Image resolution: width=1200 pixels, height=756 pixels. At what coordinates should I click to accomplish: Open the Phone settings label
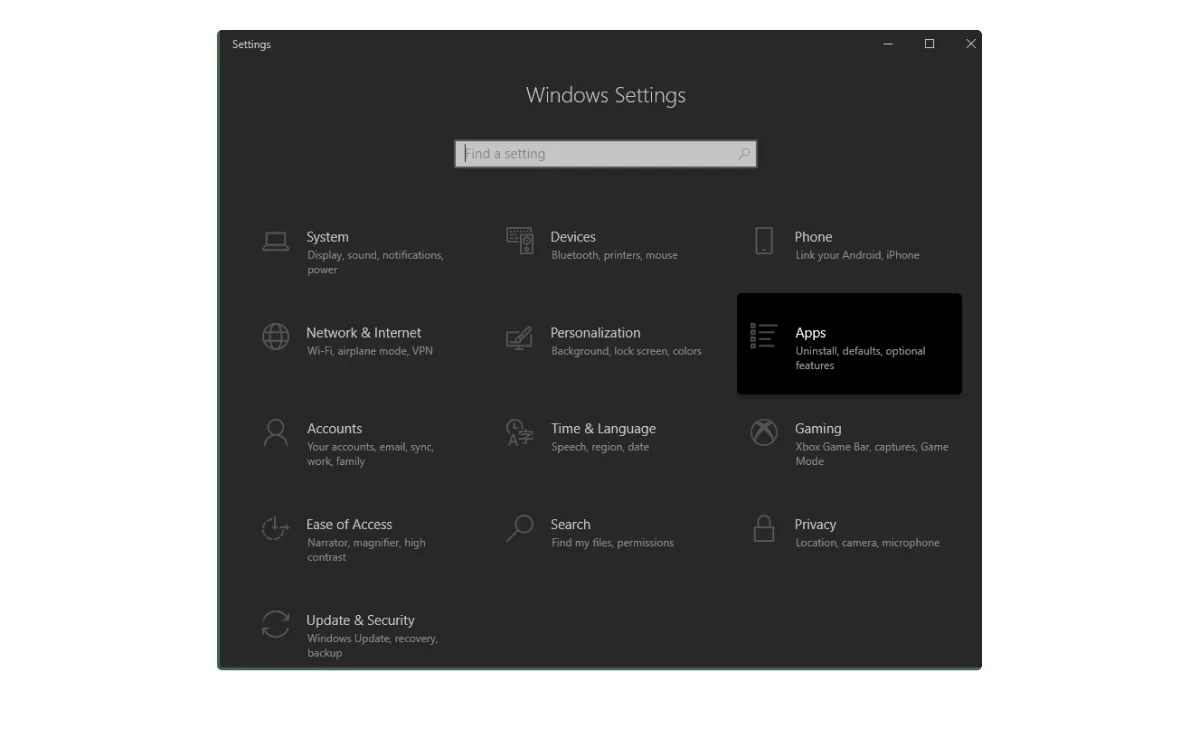tap(814, 237)
